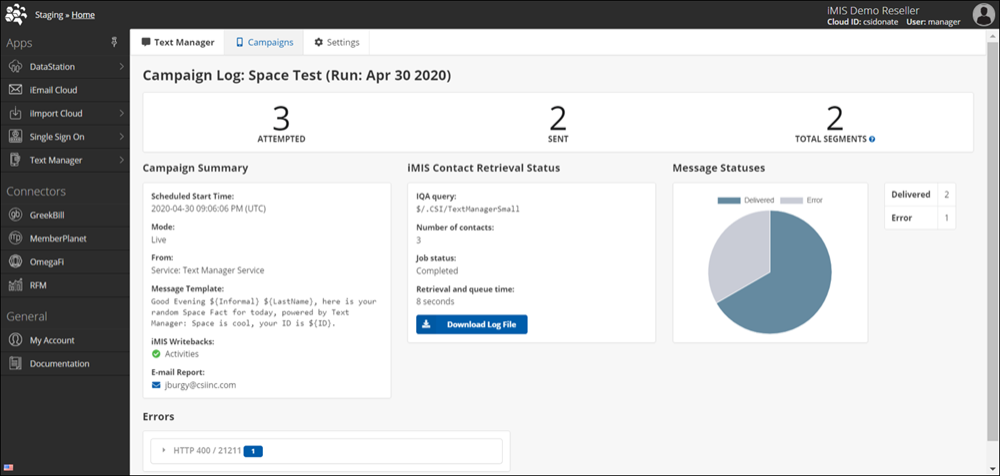The width and height of the screenshot is (1000, 476).
Task: Click the OmegaFi connector icon
Action: pos(15,262)
